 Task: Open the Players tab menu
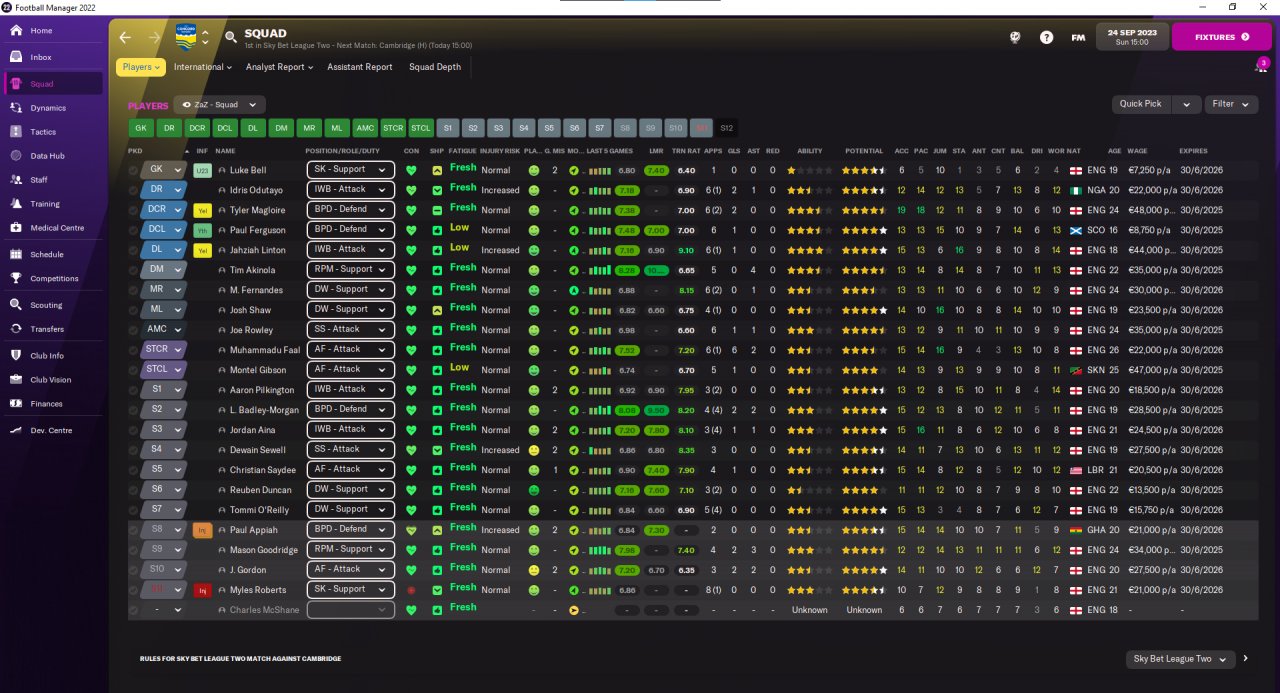141,67
